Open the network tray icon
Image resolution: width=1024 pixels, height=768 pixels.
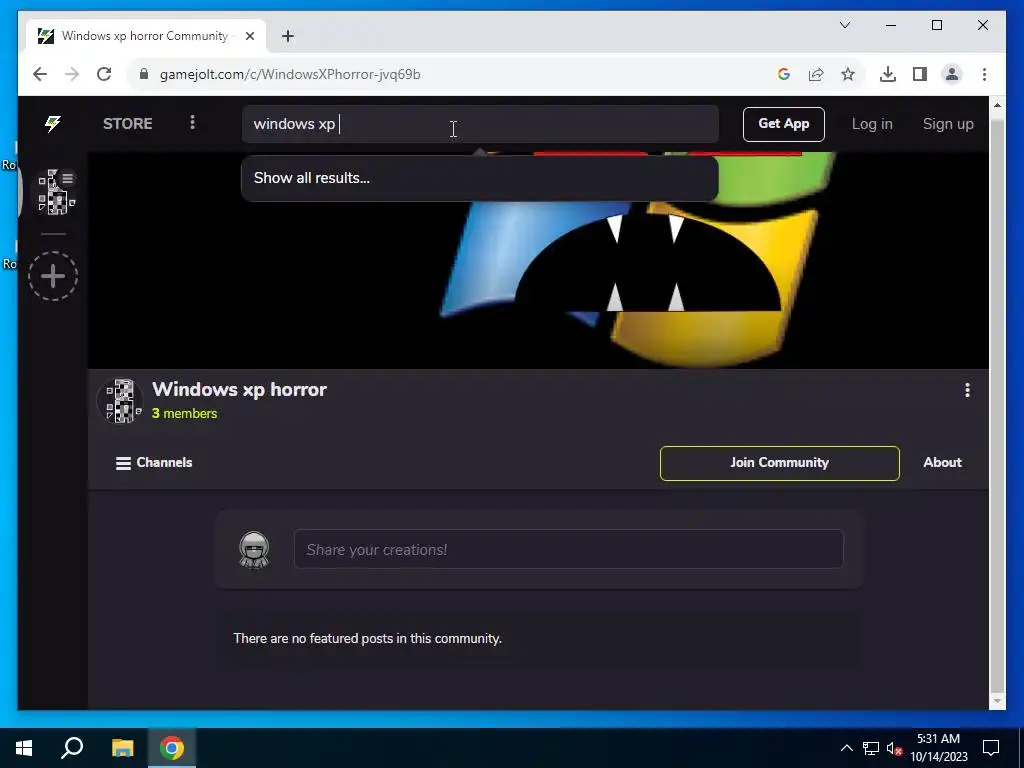871,748
